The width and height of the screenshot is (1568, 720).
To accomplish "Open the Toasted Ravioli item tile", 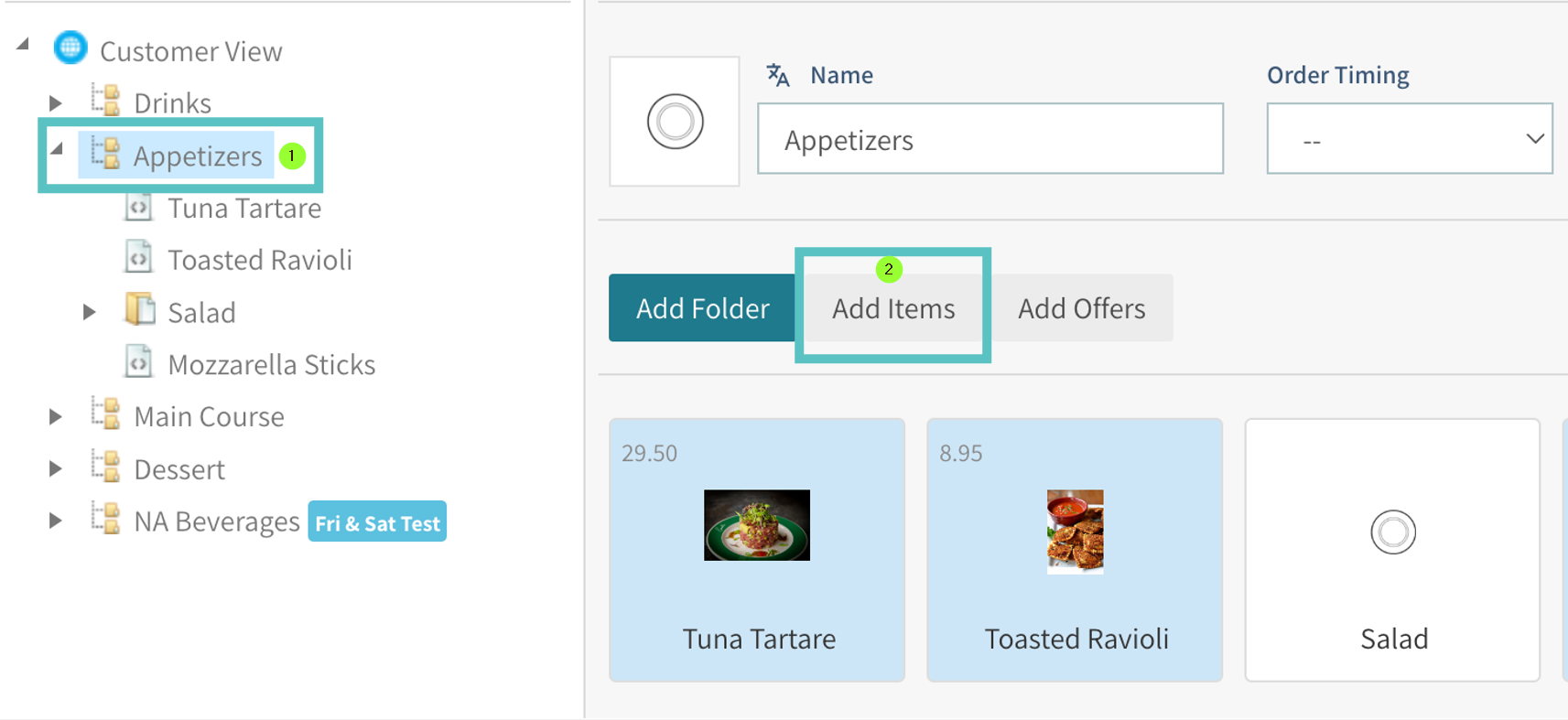I will [1075, 550].
